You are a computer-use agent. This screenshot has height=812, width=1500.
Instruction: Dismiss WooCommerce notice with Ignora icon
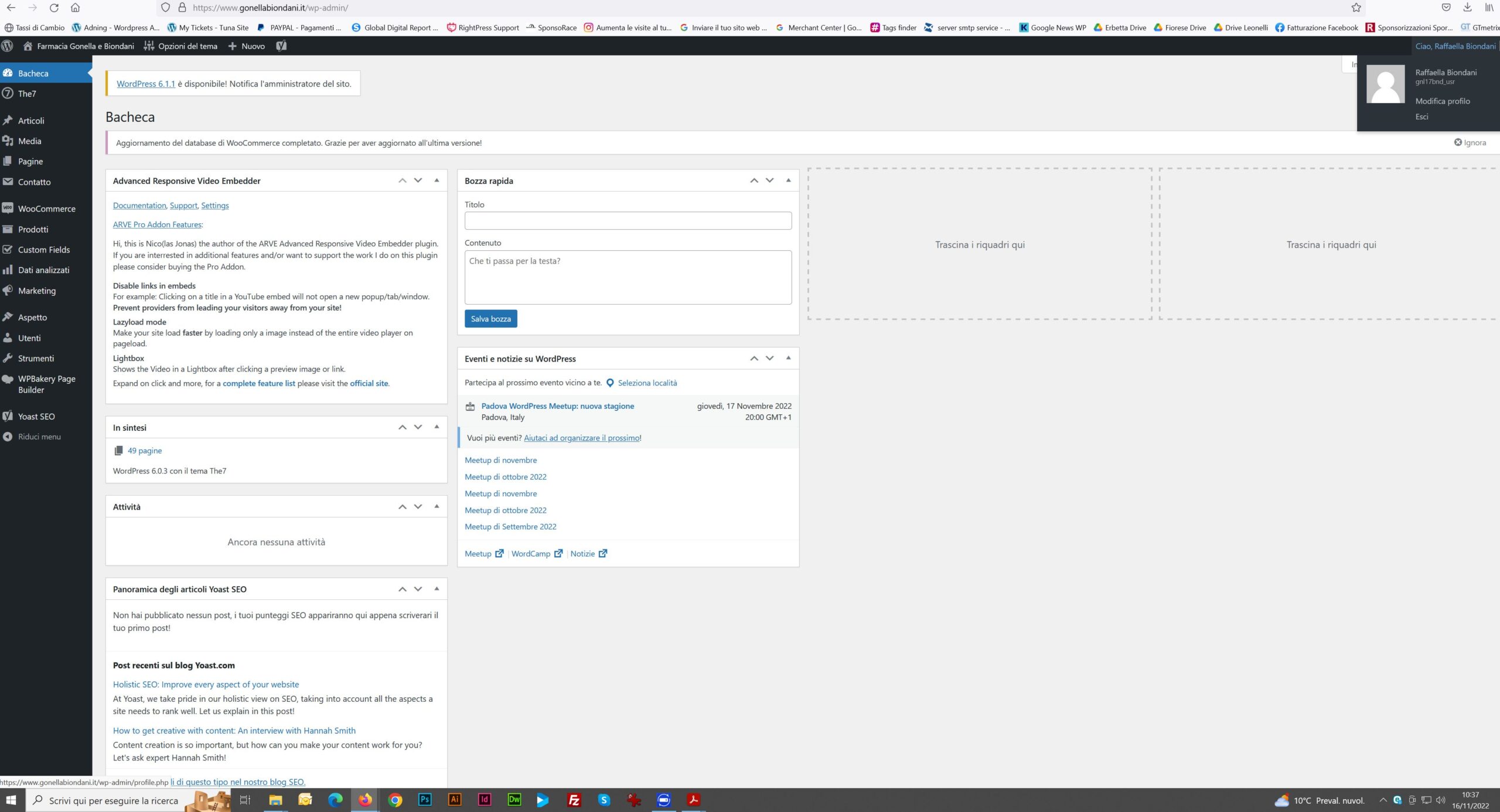[x=1458, y=142]
